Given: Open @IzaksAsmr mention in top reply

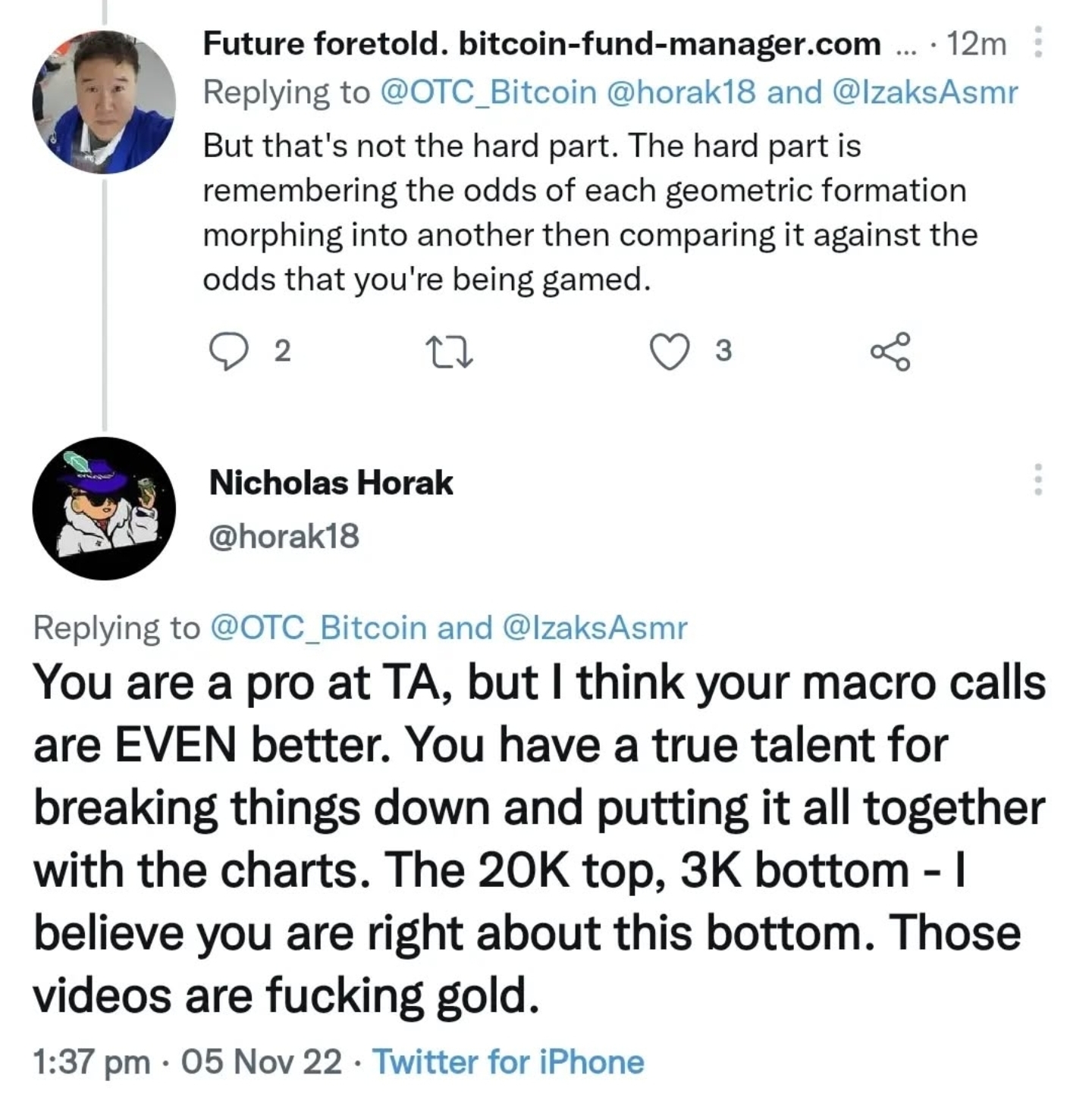Looking at the screenshot, I should tap(924, 92).
